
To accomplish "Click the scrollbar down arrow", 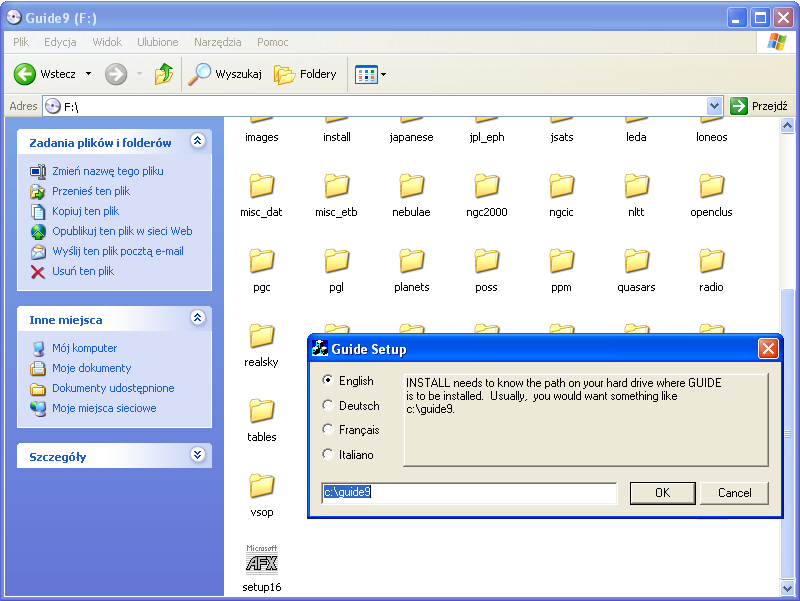I will coord(787,588).
